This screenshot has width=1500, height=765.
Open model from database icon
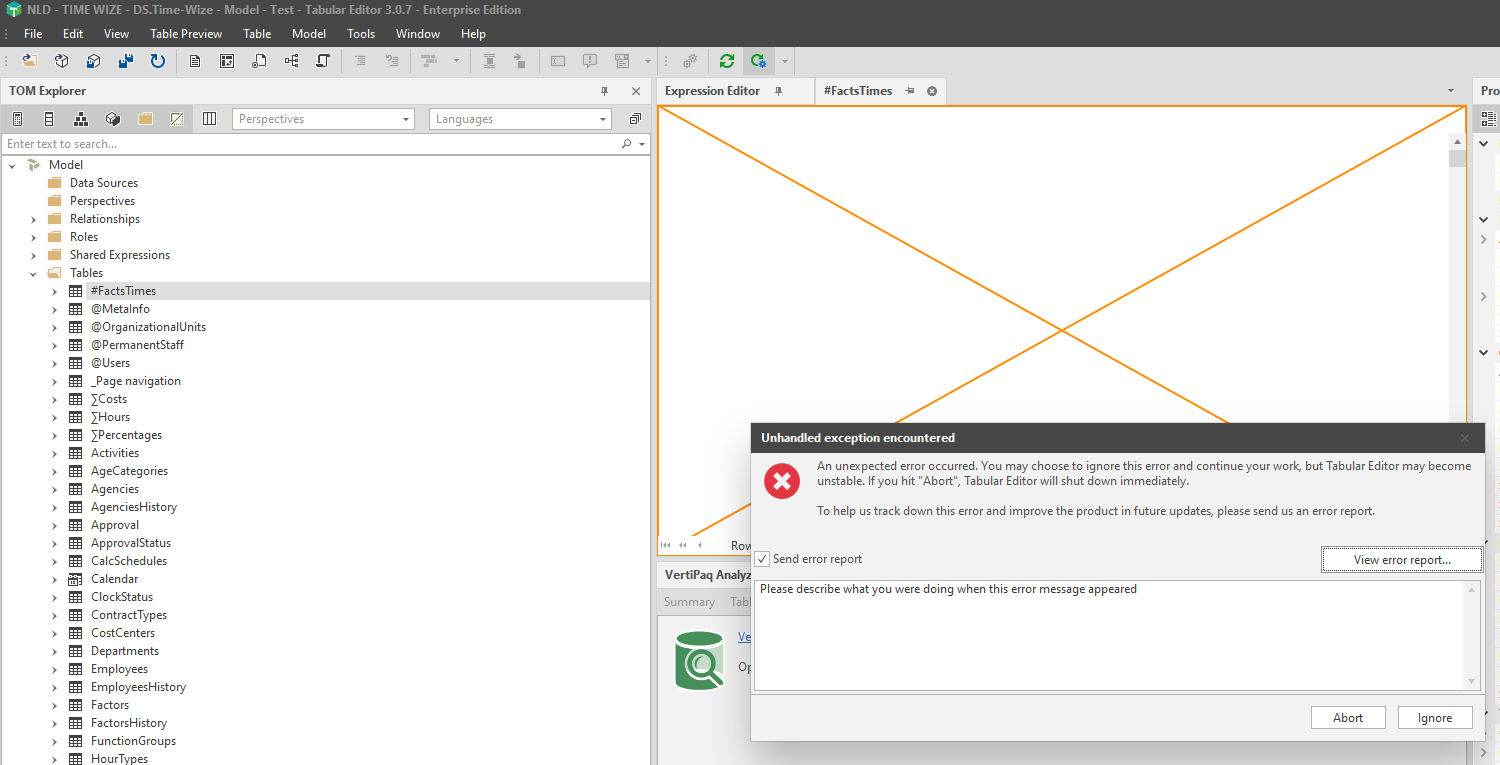pos(61,61)
